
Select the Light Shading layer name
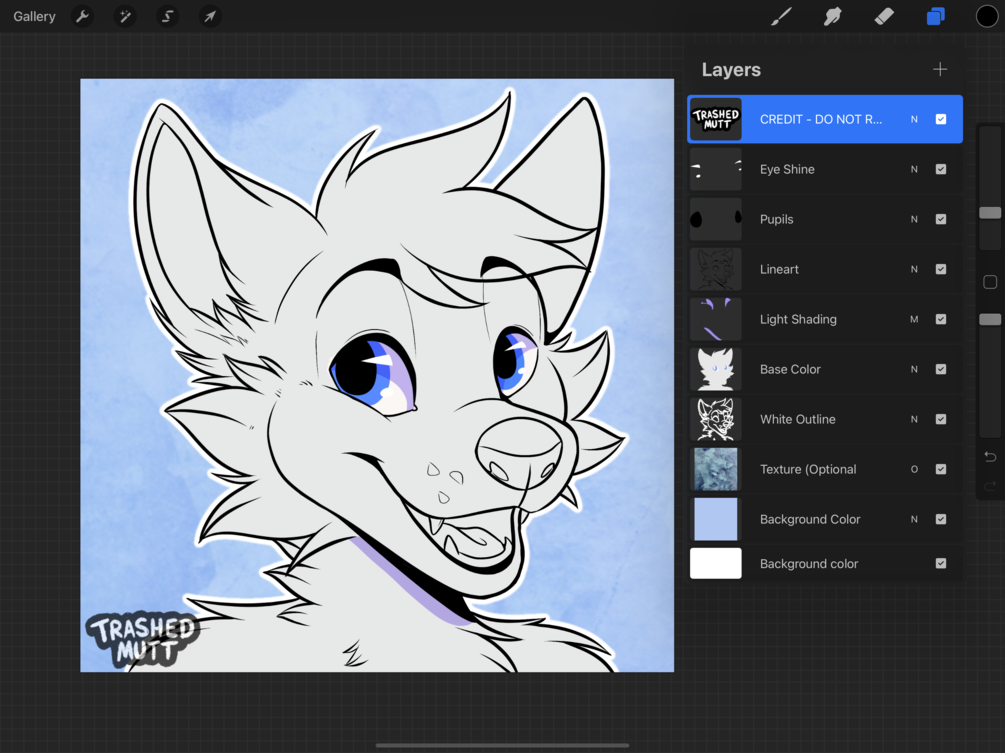point(798,319)
